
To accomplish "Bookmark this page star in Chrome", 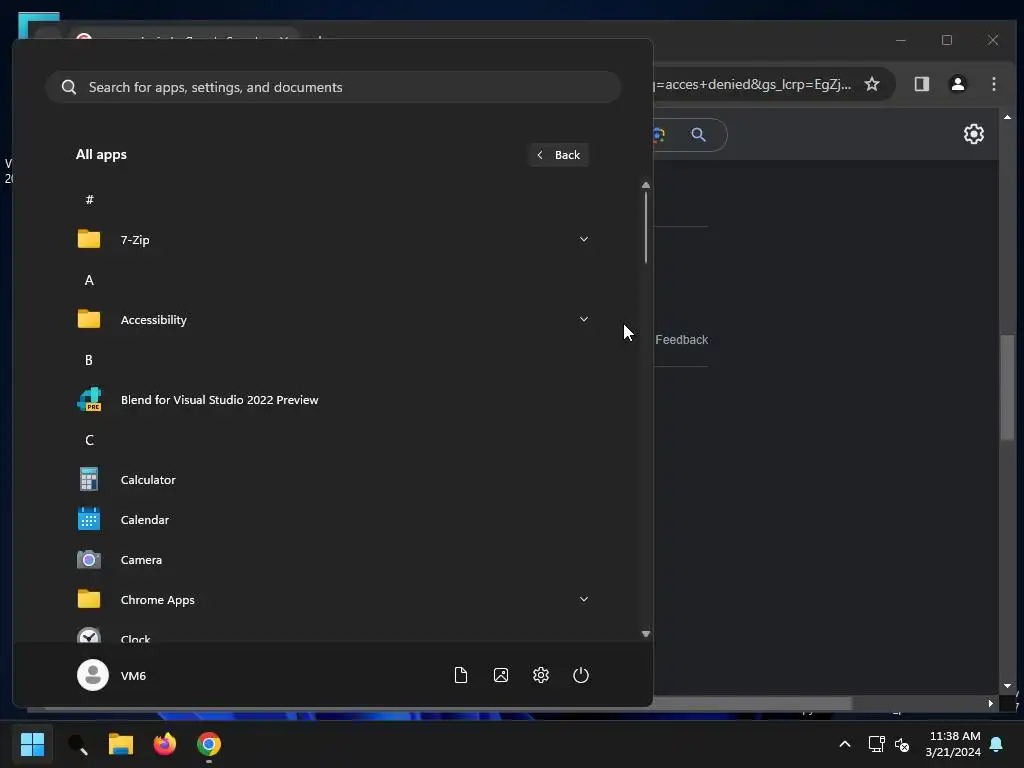I will point(872,84).
